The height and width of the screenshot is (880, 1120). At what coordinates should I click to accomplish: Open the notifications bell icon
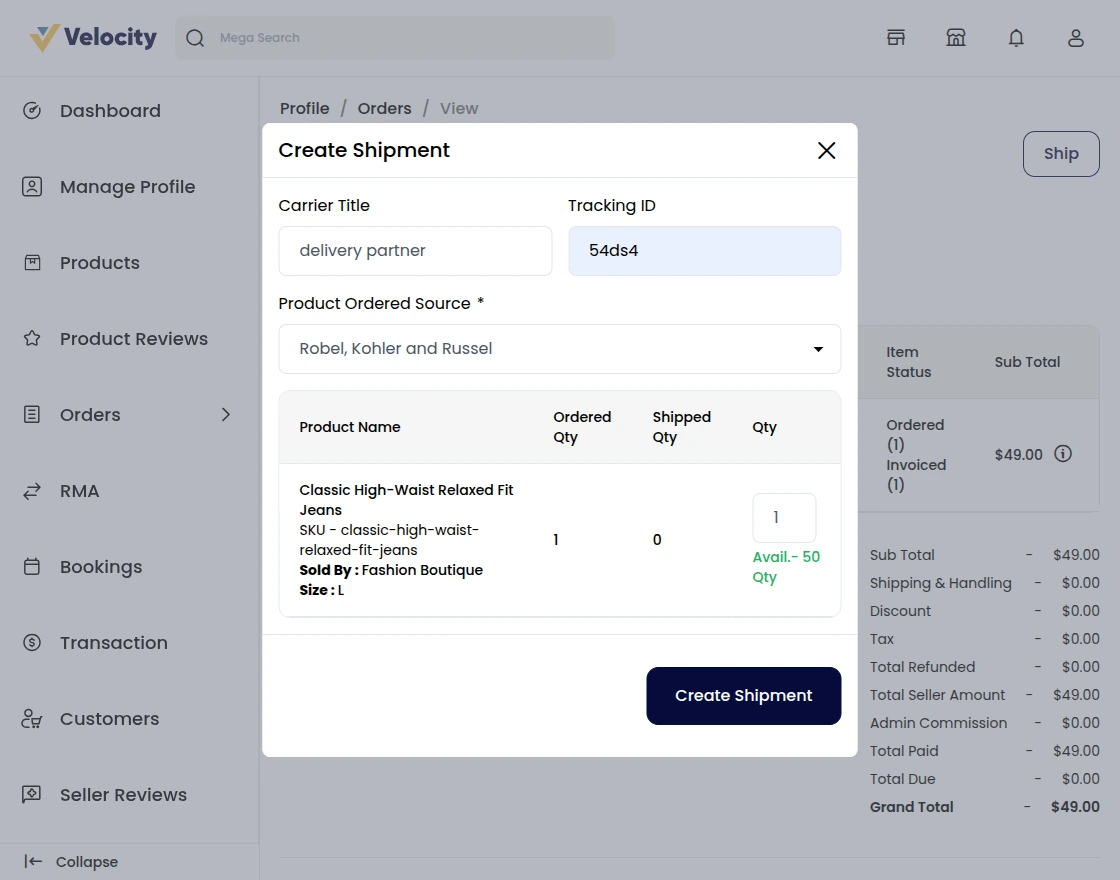(1016, 38)
